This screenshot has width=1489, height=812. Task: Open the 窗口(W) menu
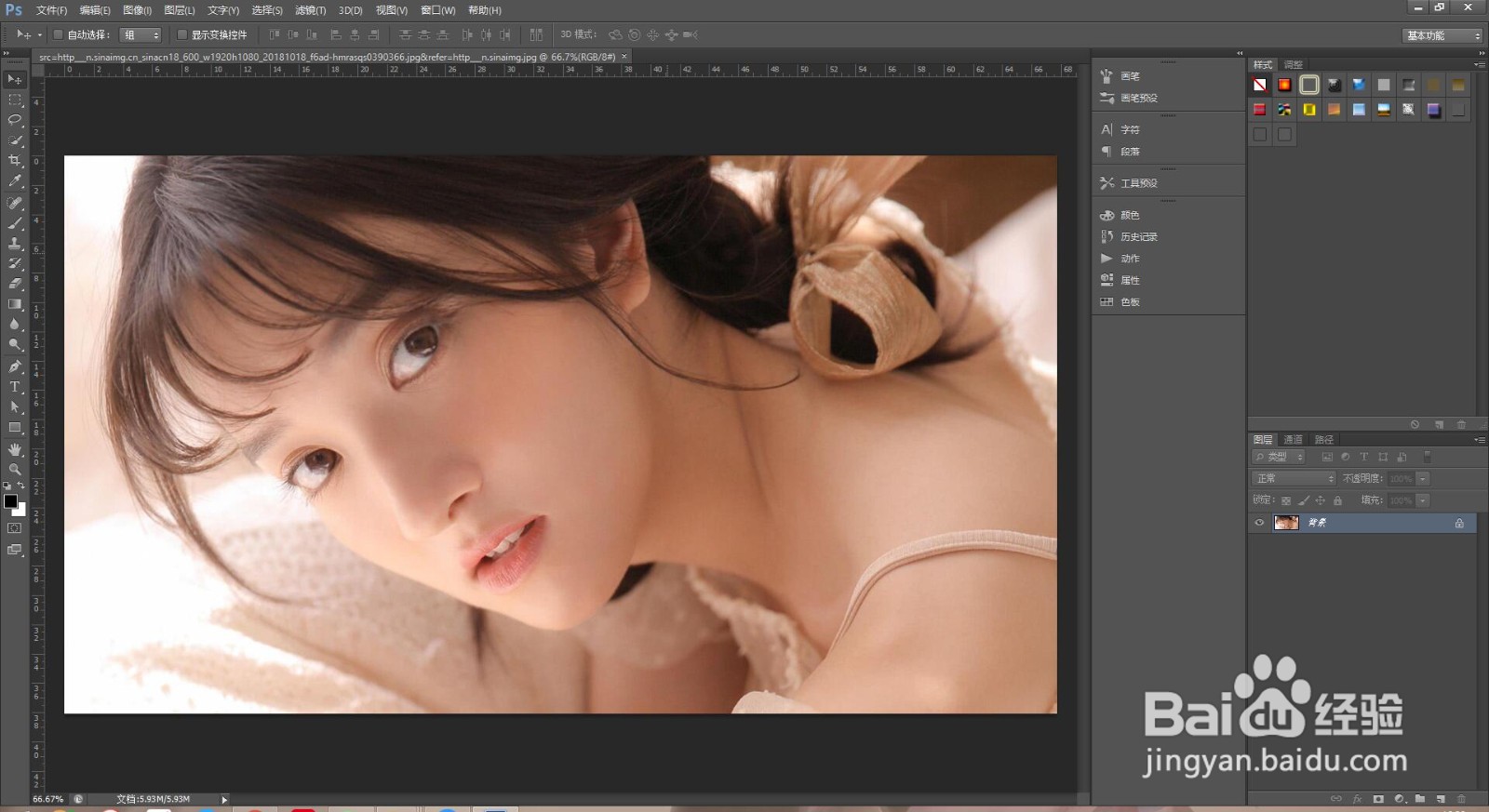point(437,10)
